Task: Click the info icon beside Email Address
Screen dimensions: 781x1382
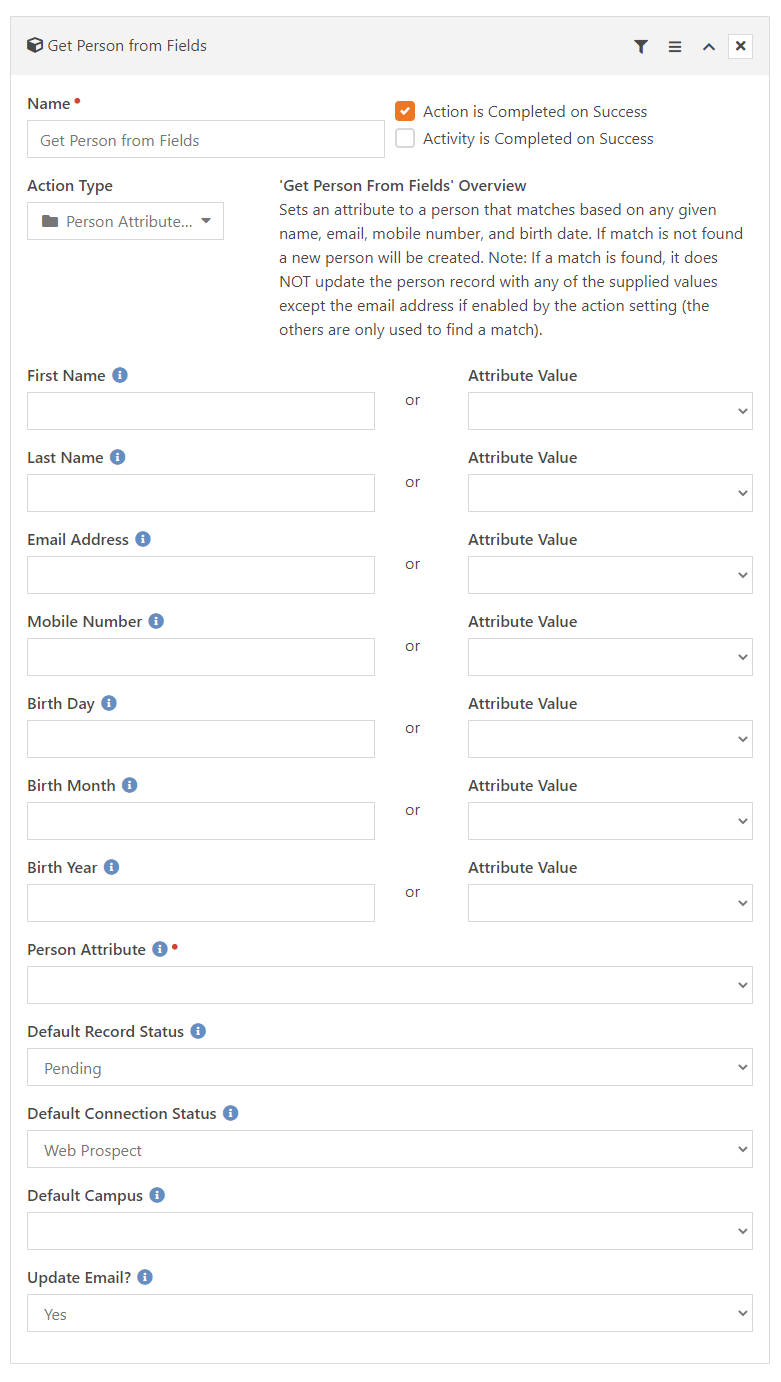Action: click(143, 539)
